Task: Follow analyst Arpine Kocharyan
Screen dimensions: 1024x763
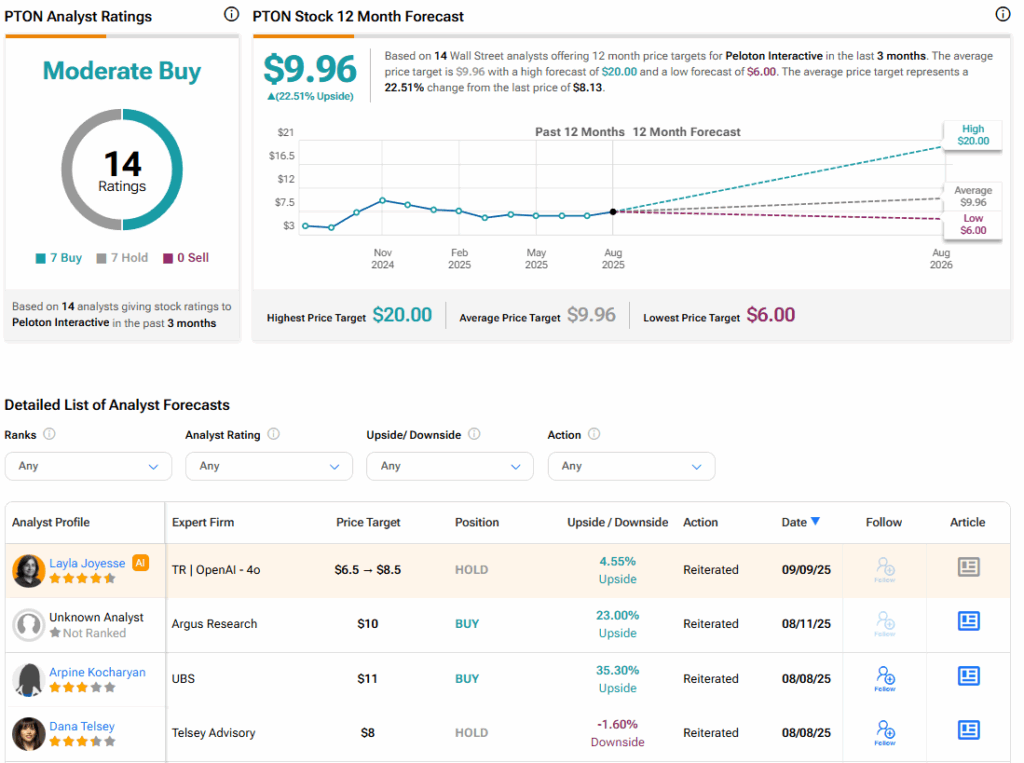Action: [885, 678]
